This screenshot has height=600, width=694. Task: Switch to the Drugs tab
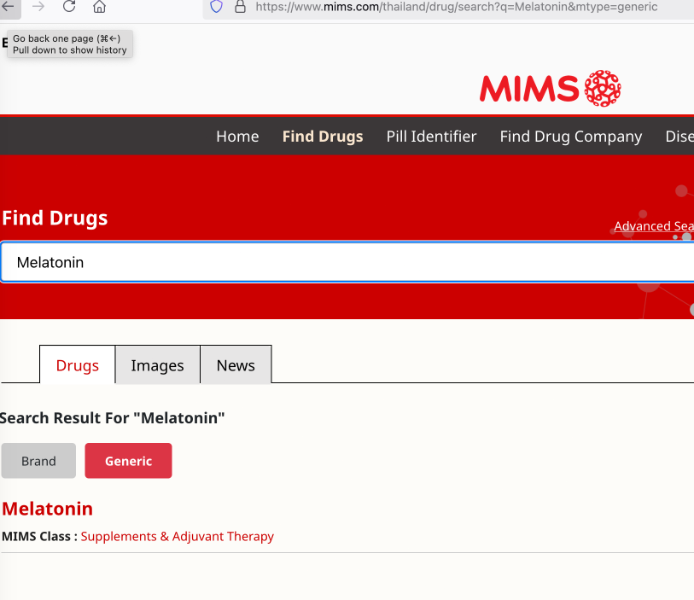tap(77, 365)
